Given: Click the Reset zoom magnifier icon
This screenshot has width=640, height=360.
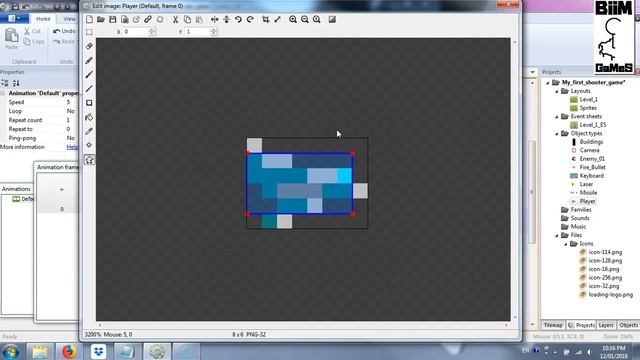Looking at the screenshot, I should [316, 19].
